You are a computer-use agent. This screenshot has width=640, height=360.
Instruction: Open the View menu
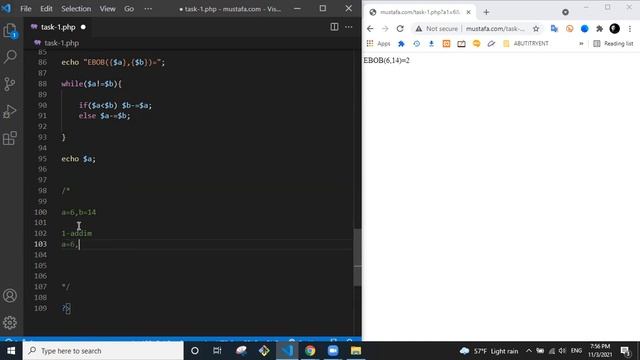tap(107, 9)
